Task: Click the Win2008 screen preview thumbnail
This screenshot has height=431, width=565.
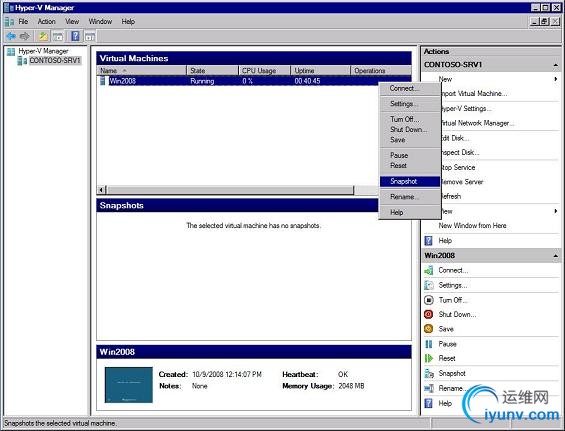Action: pos(129,385)
